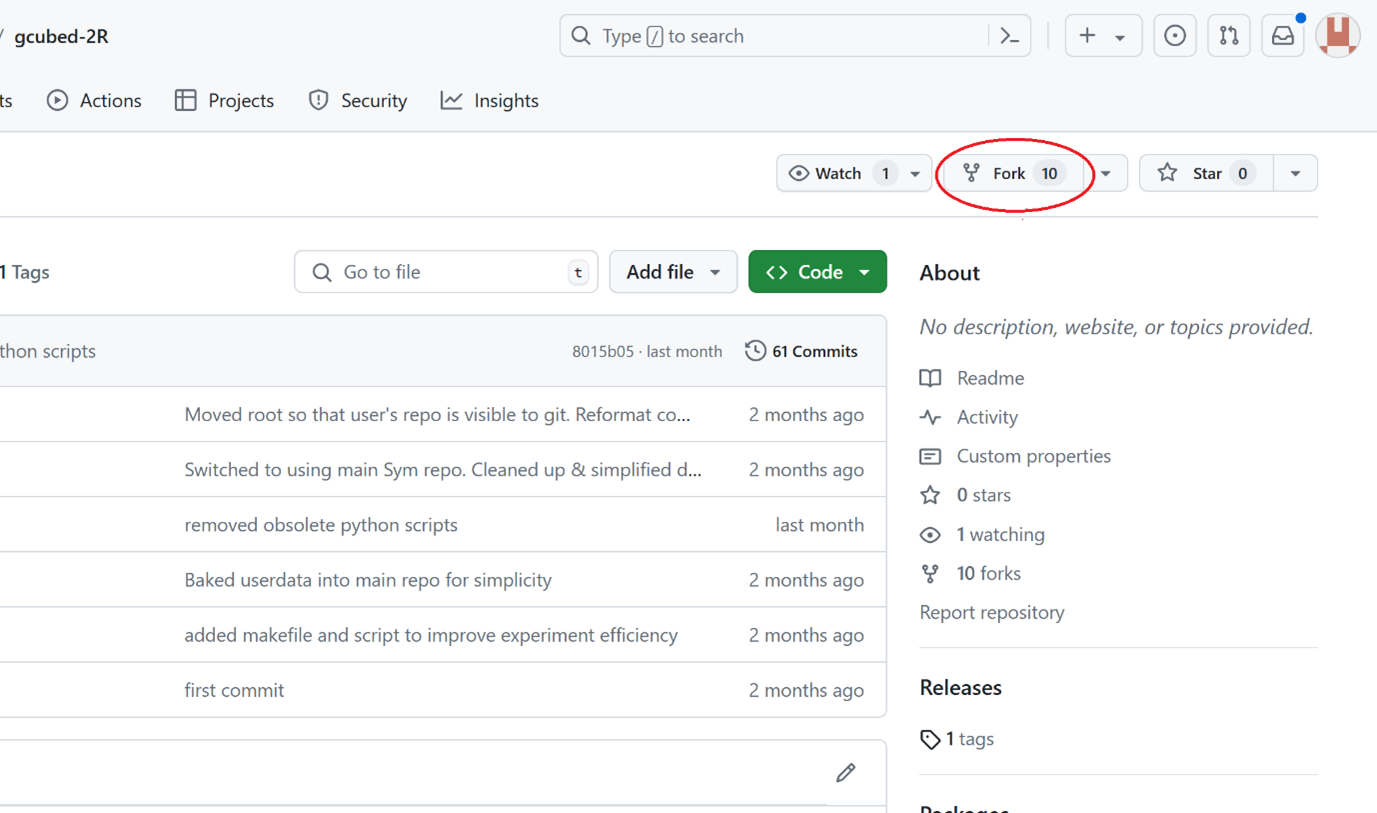Open the Tags link near the branch bar
This screenshot has width=1377, height=813.
pyautogui.click(x=25, y=272)
